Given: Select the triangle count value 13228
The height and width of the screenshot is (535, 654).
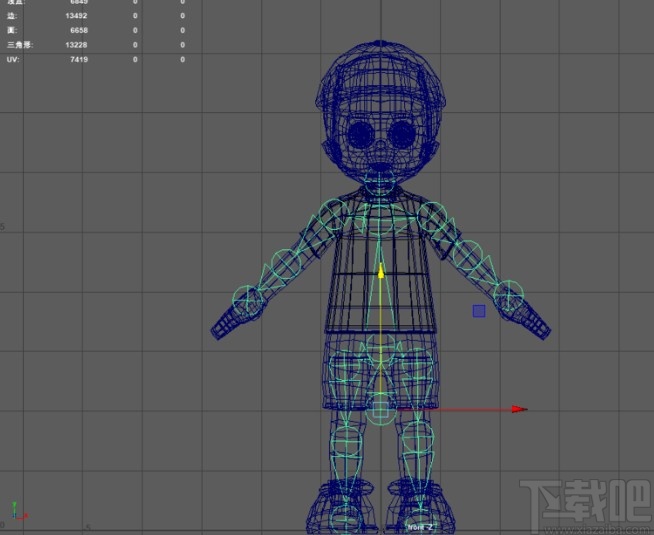Looking at the screenshot, I should click(76, 45).
